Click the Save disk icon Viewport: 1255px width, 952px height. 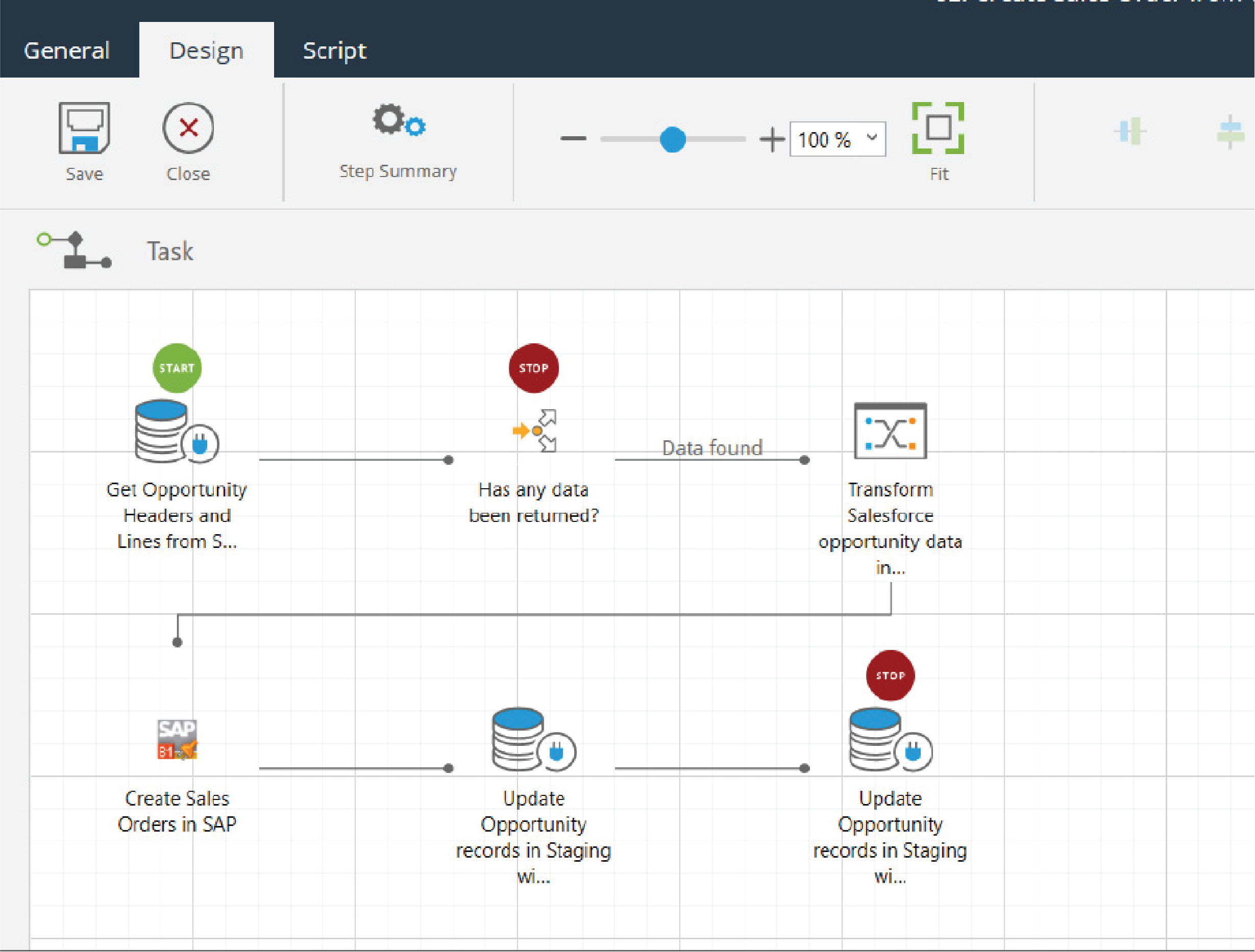coord(84,128)
